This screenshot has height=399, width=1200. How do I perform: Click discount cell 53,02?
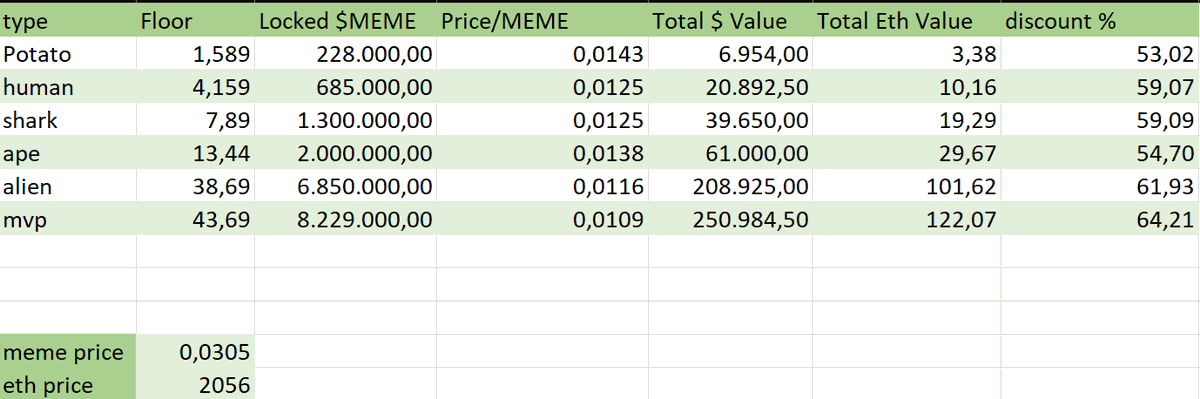(x=1100, y=54)
